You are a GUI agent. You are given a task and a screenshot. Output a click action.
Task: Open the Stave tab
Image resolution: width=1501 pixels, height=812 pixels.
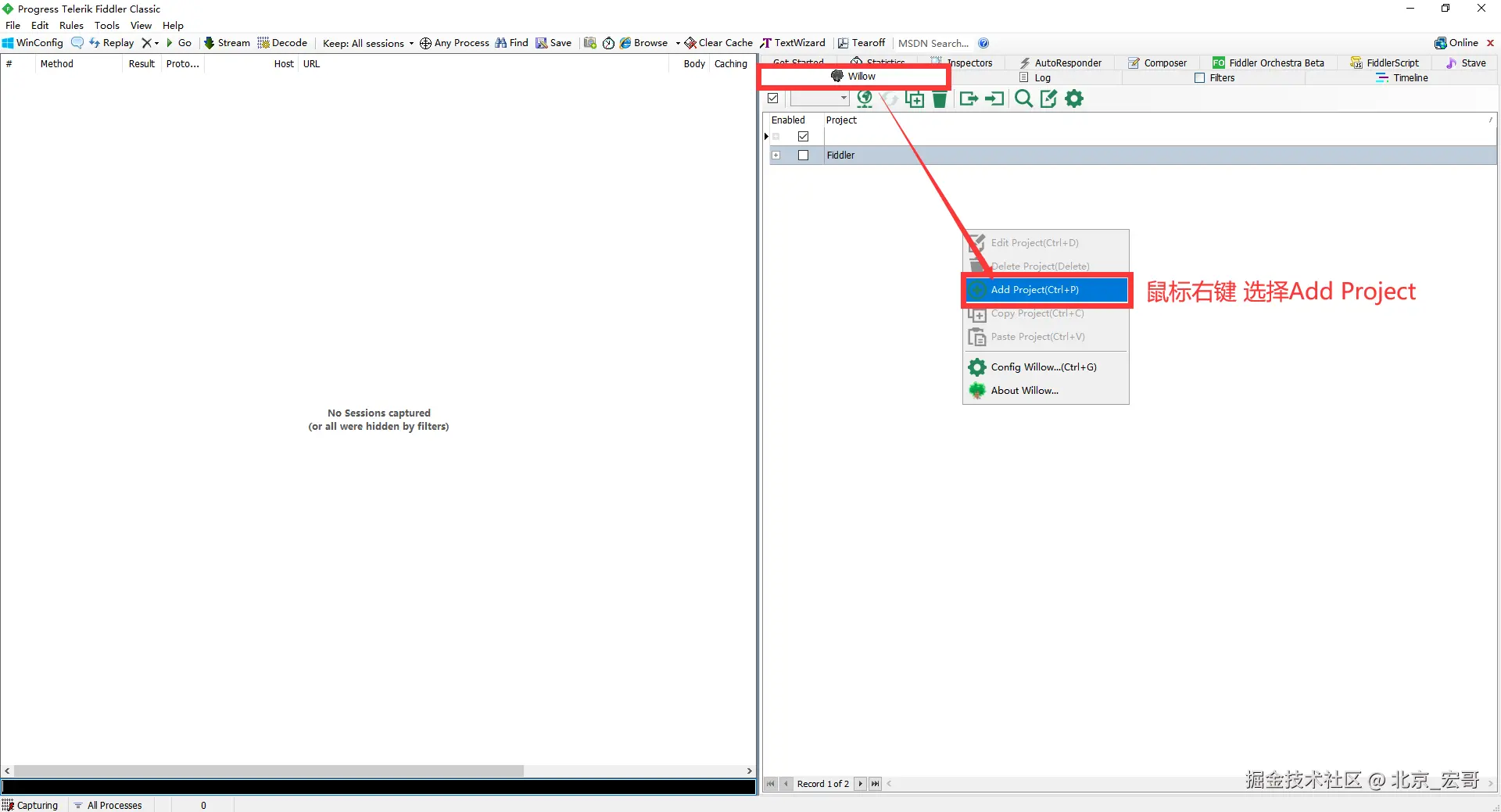[x=1466, y=63]
